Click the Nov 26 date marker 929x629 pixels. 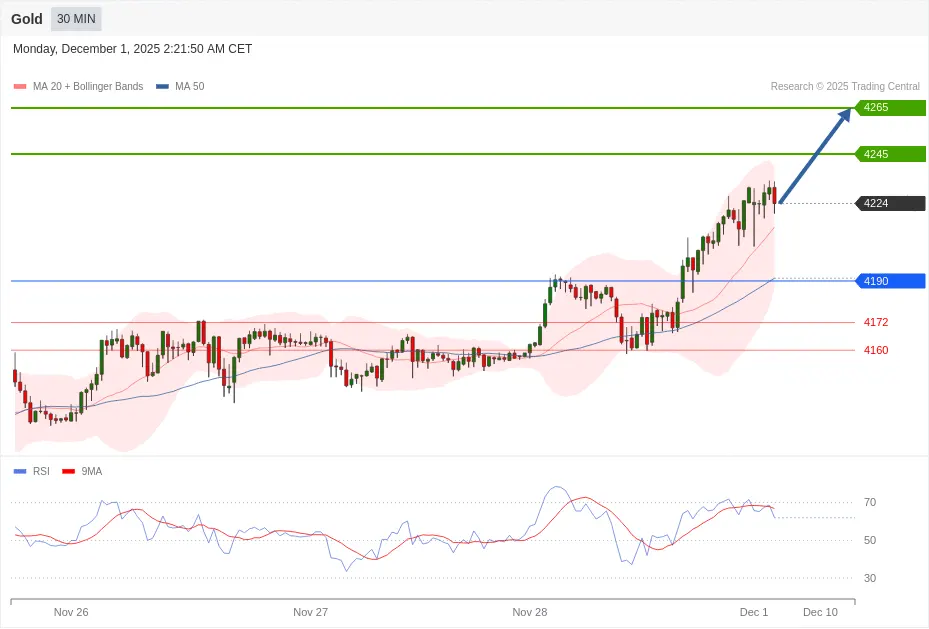point(71,612)
